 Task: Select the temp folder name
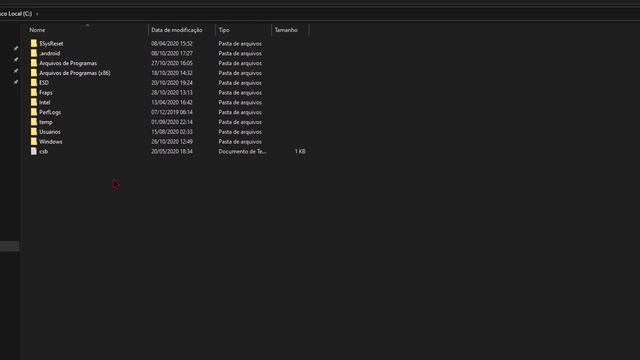(46, 122)
